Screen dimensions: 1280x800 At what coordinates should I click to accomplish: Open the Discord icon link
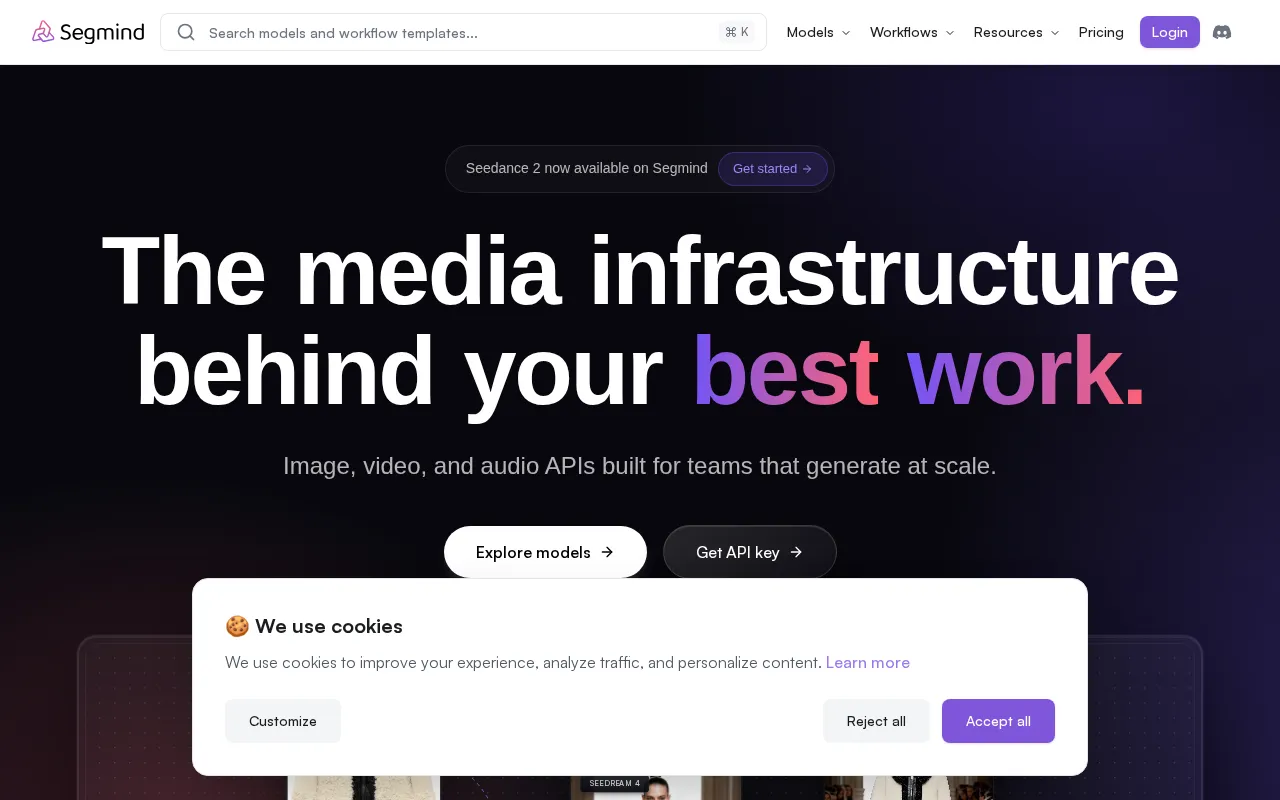pos(1222,32)
